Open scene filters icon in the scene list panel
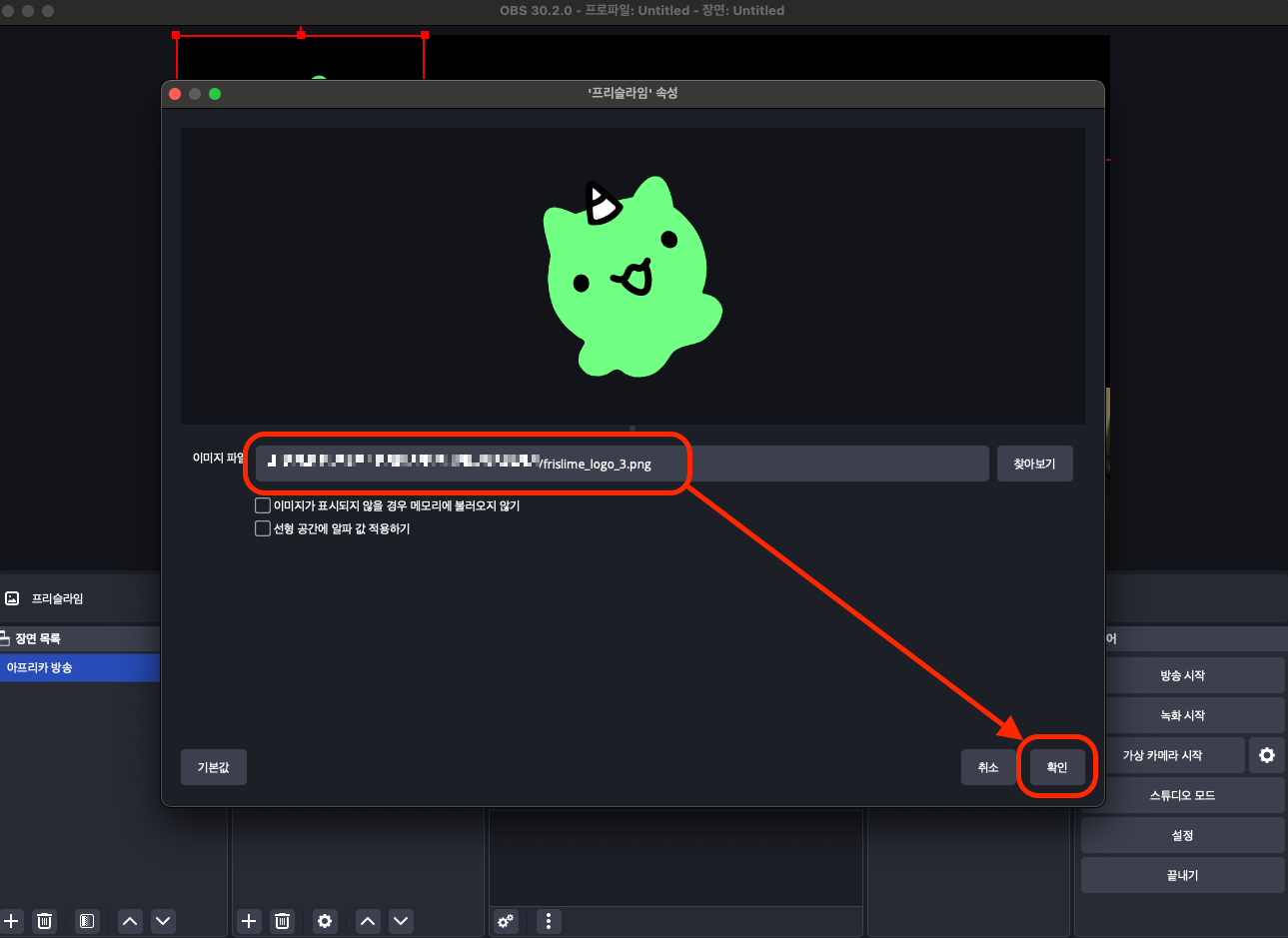The image size is (1288, 938). tap(87, 921)
